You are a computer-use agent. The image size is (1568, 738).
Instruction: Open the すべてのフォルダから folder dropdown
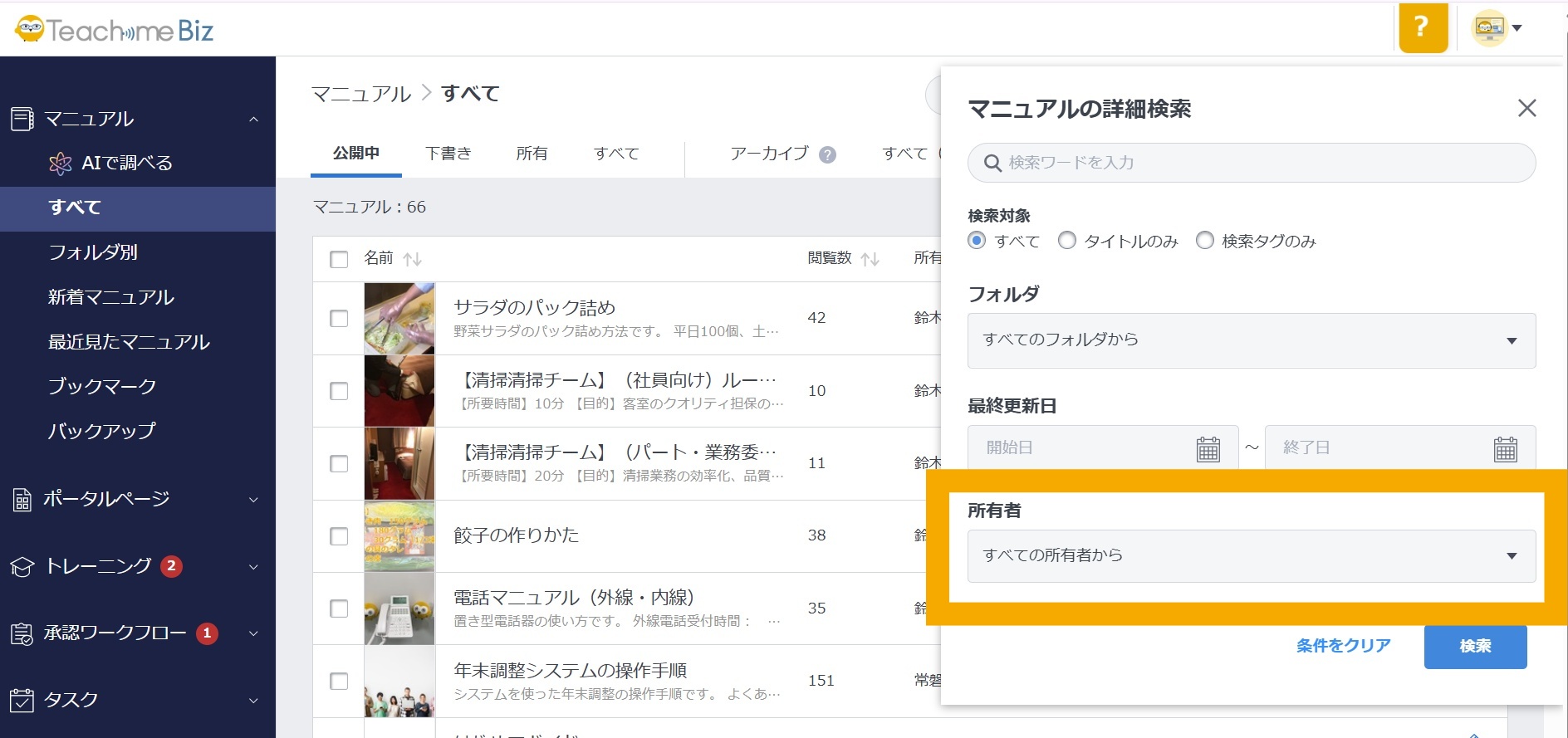[1251, 340]
